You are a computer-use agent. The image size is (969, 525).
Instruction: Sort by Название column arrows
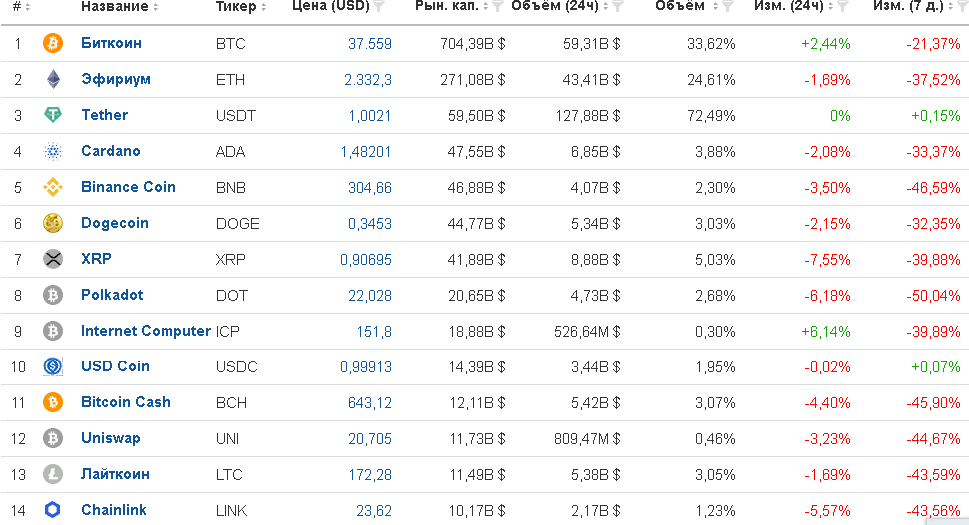tap(156, 7)
